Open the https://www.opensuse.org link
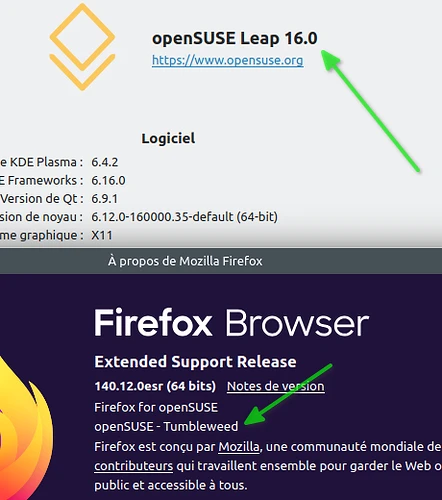442x500 pixels. (x=227, y=60)
